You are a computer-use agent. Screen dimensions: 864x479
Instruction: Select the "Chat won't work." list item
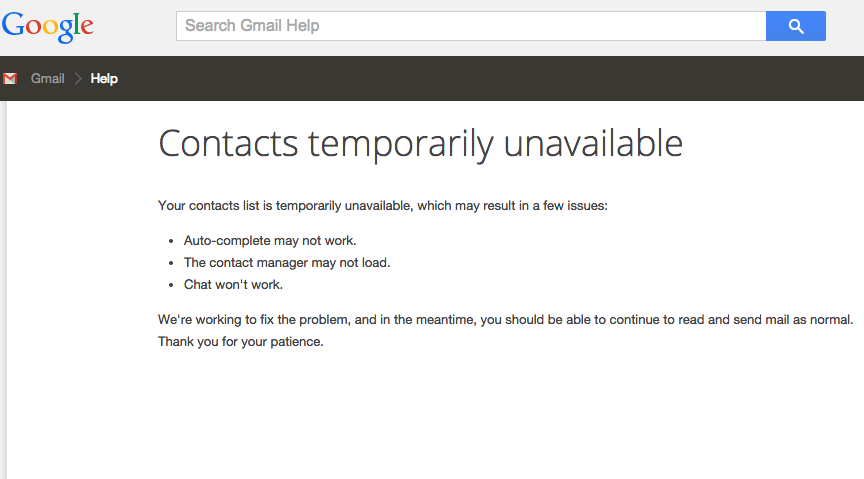pyautogui.click(x=233, y=285)
